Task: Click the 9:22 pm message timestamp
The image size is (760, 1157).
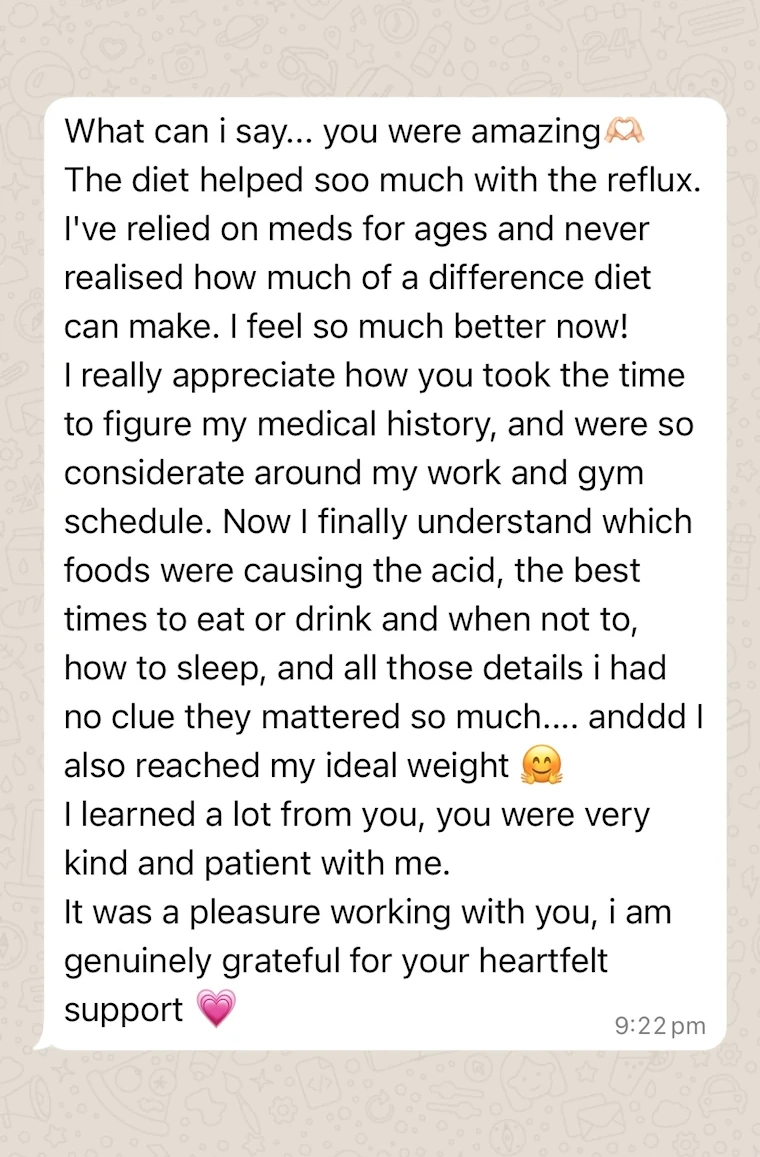Action: [660, 1026]
